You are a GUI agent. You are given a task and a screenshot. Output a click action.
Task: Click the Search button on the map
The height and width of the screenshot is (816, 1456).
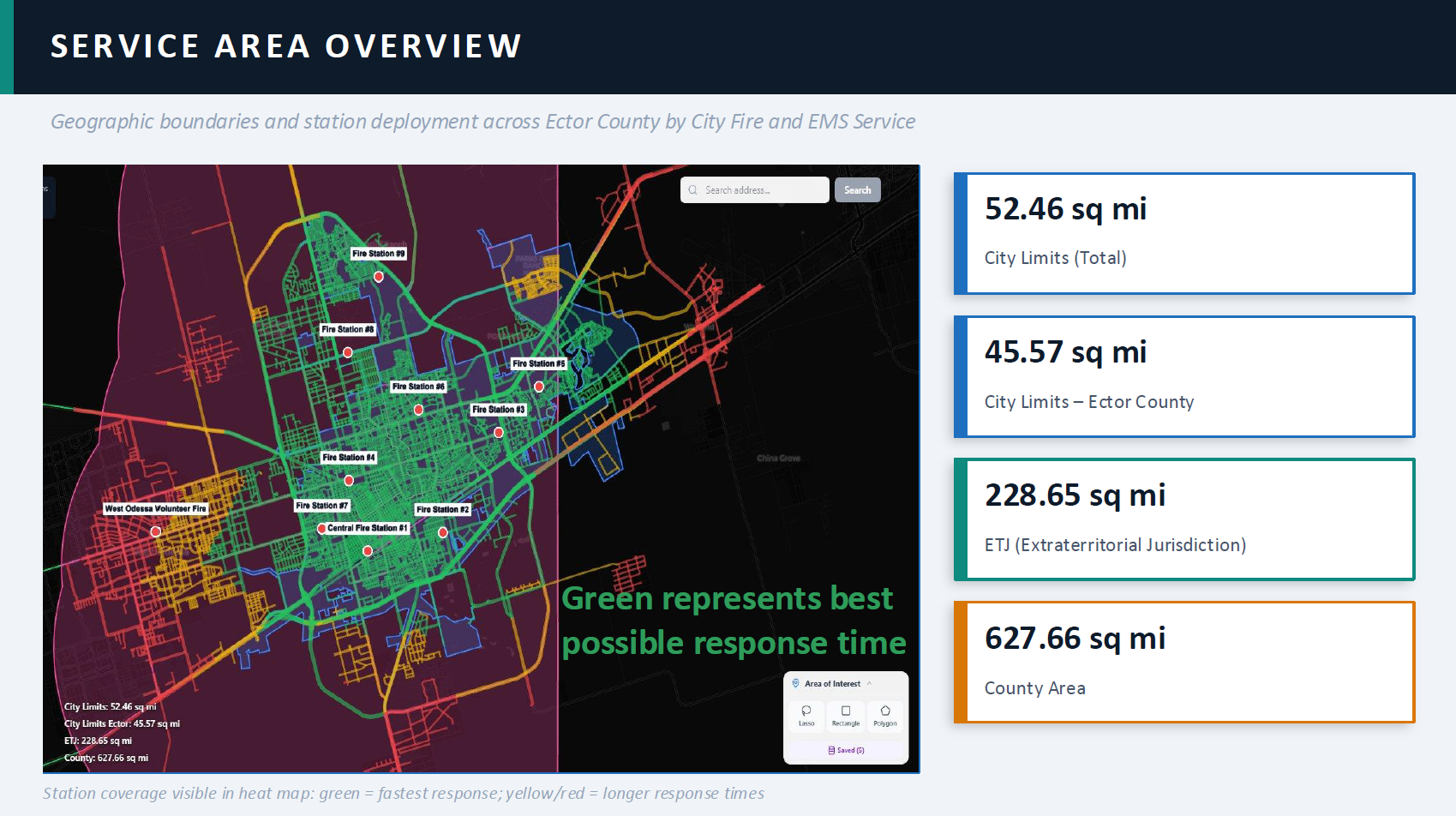(857, 190)
